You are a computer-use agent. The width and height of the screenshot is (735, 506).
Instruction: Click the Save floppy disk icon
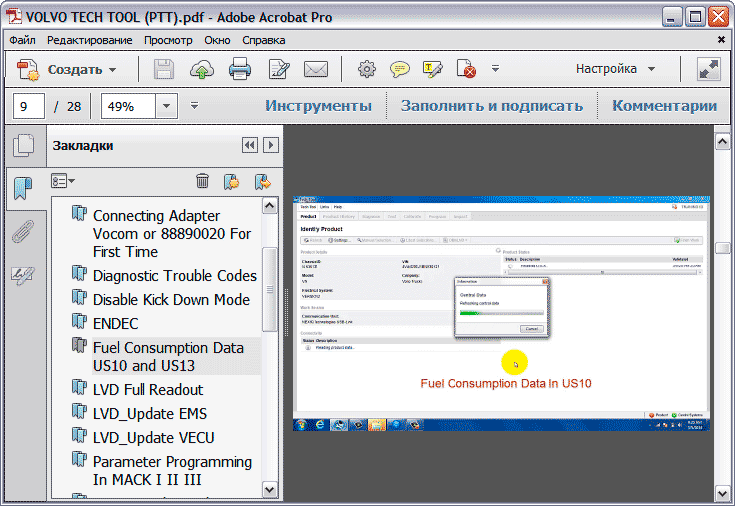coord(163,70)
